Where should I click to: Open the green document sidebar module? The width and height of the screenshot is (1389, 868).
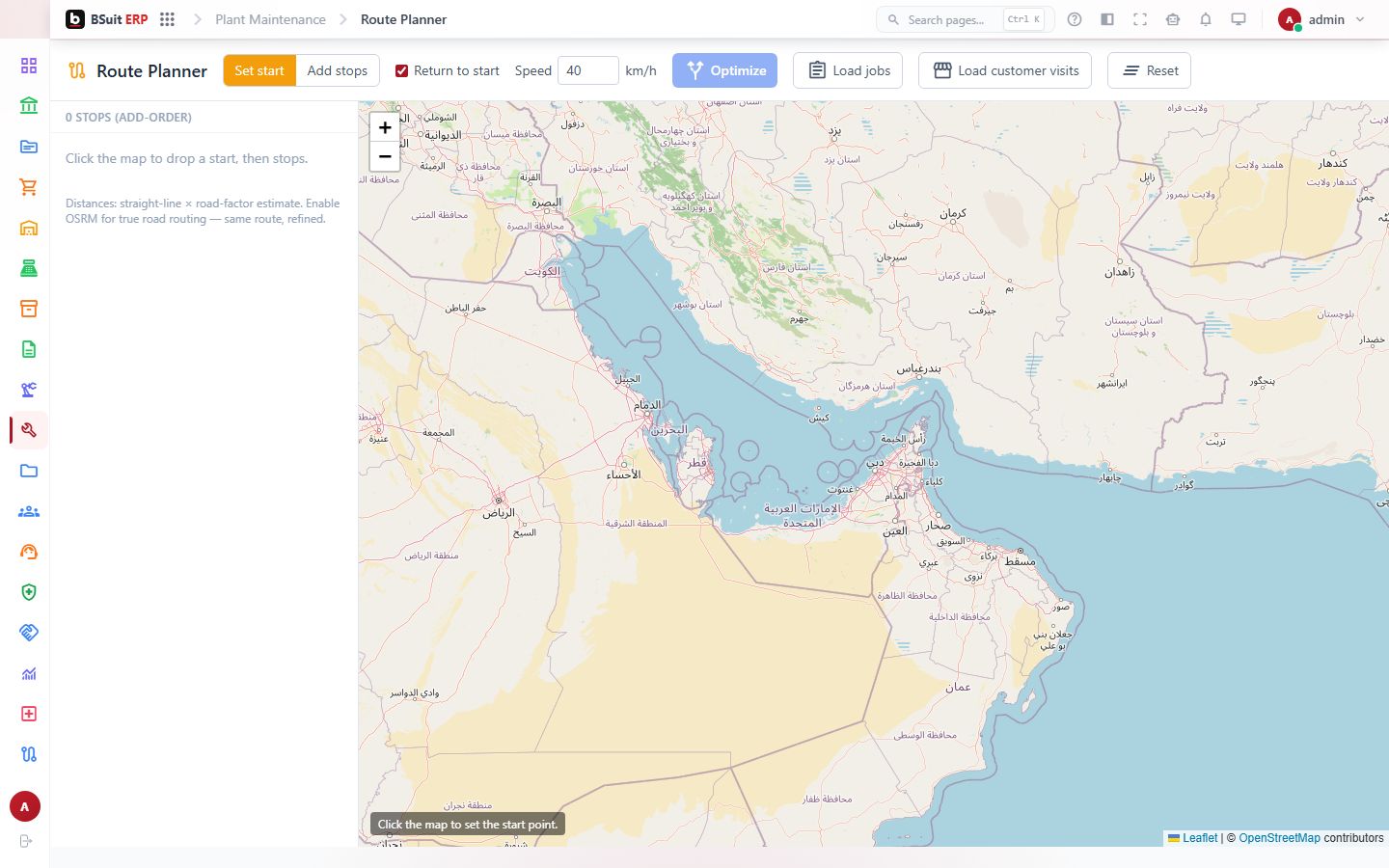(29, 349)
